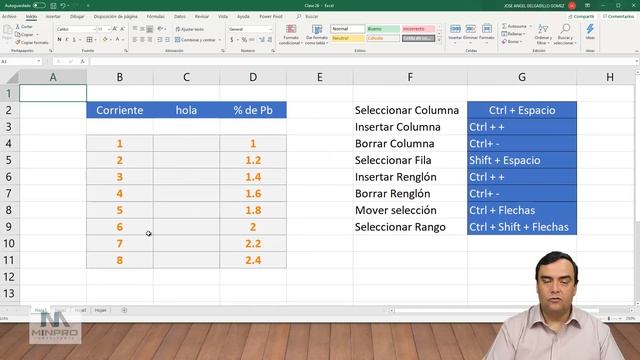Toggle bold (N) formatting

[60, 40]
